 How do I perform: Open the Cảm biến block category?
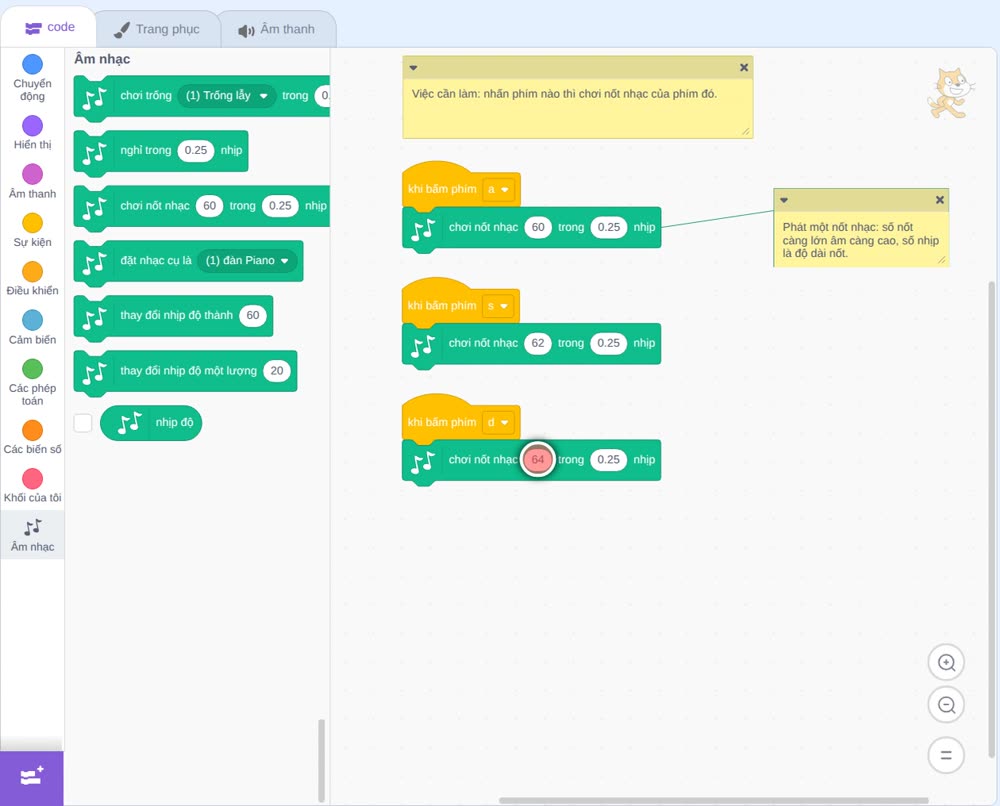click(32, 327)
